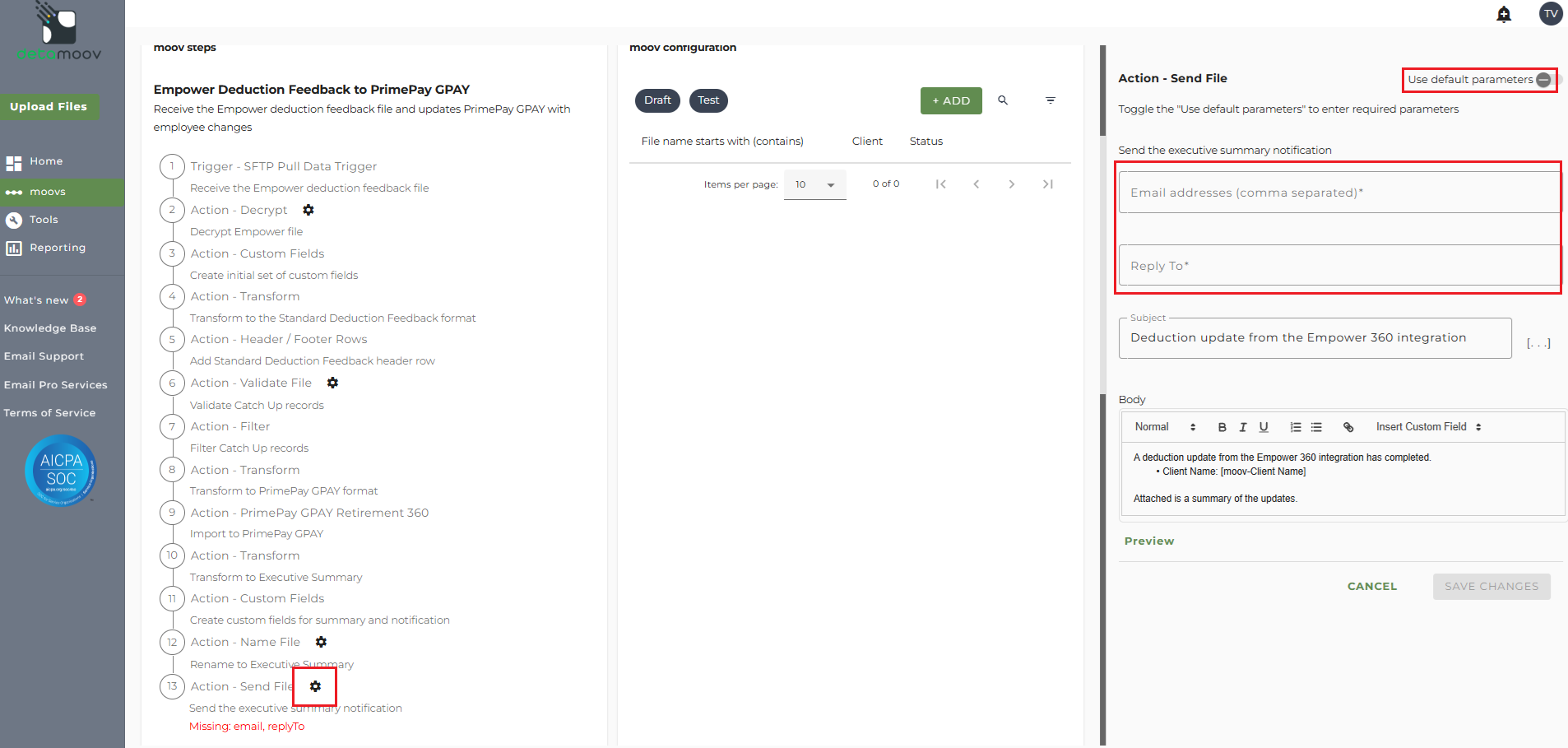The image size is (1568, 748).
Task: Open Terms of Service link
Action: (49, 413)
